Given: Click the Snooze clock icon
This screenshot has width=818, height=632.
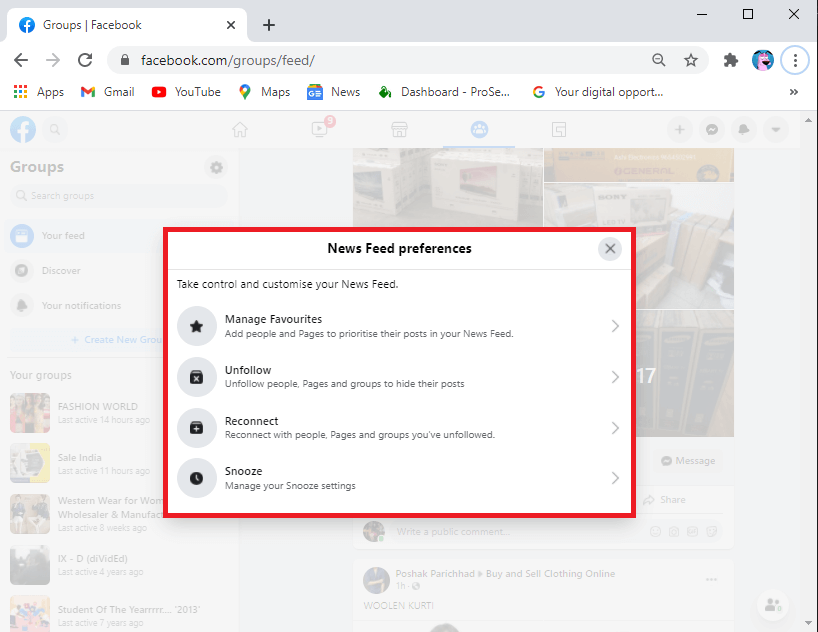Looking at the screenshot, I should point(197,478).
